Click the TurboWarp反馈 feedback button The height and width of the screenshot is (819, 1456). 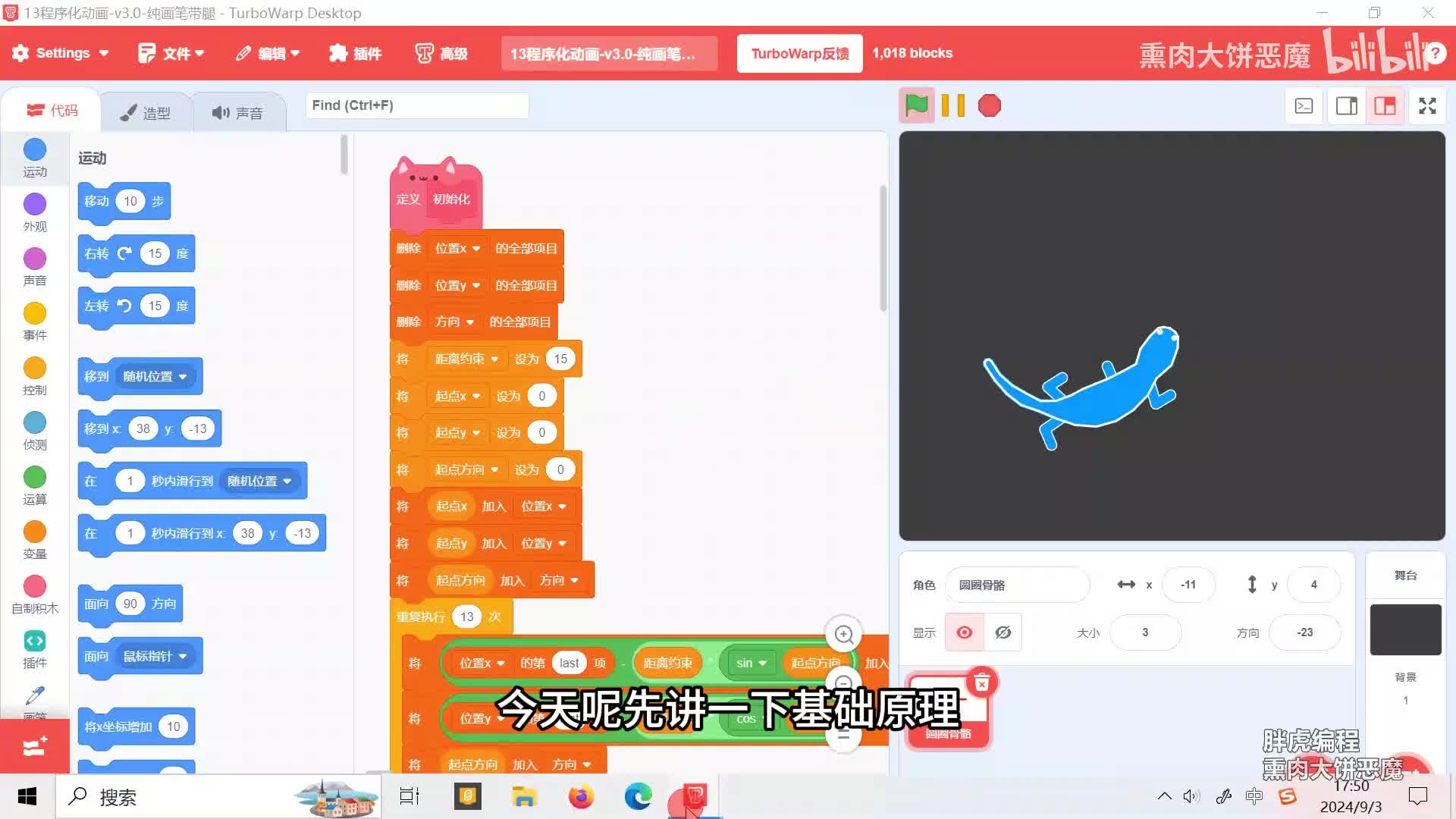point(800,53)
